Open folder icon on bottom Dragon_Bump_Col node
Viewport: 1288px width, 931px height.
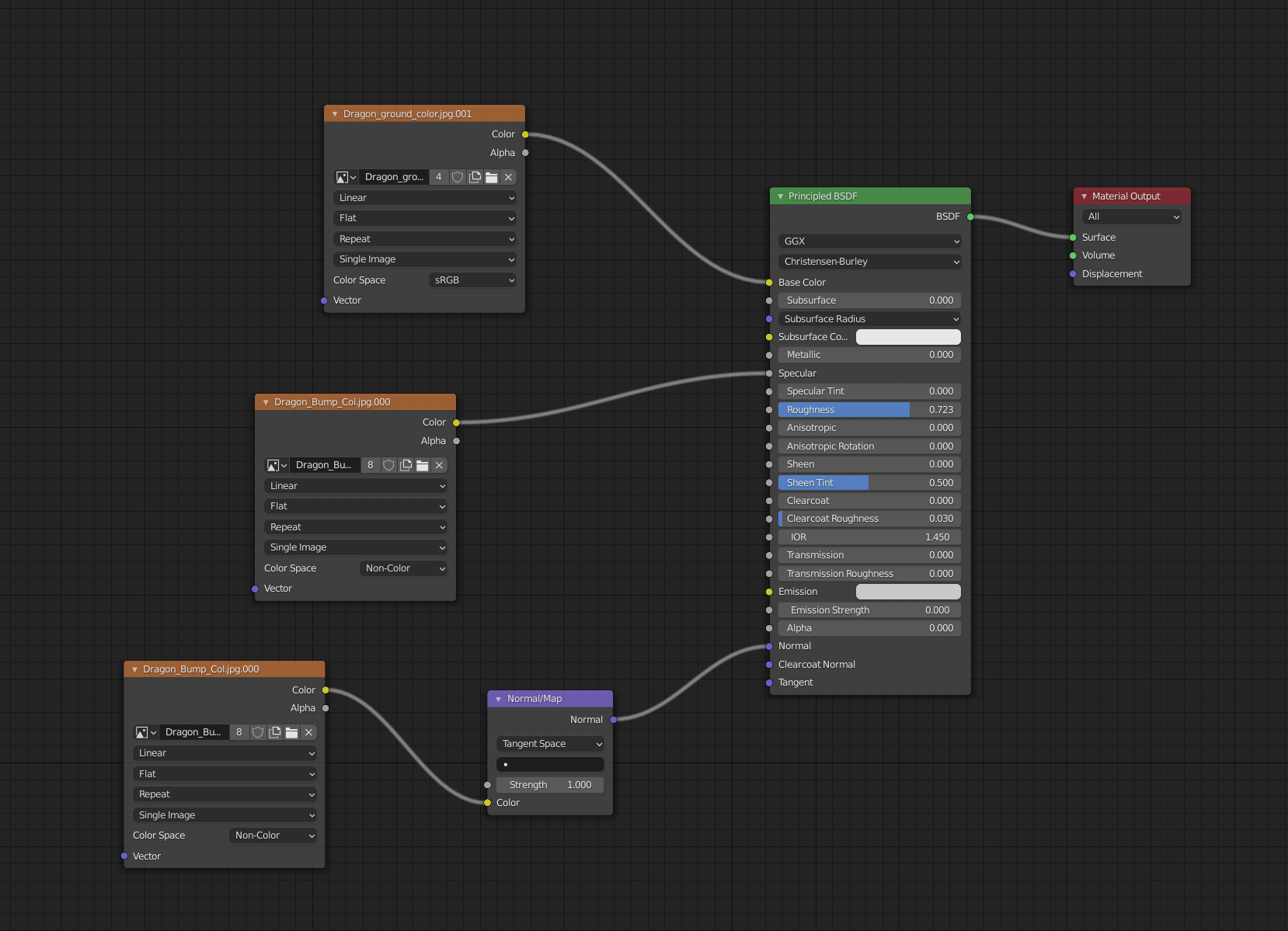click(x=291, y=732)
